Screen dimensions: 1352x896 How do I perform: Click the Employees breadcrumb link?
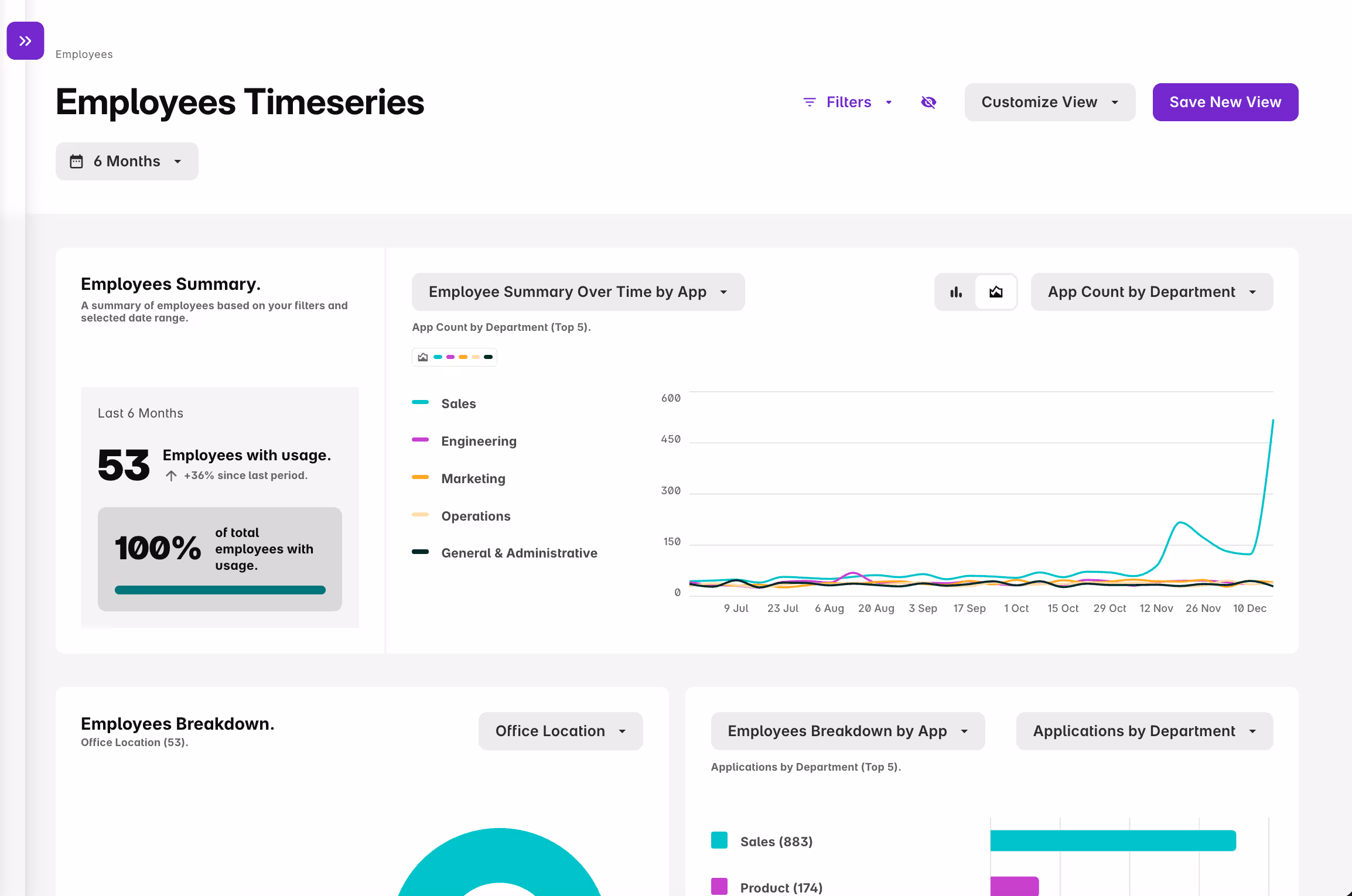click(x=84, y=54)
